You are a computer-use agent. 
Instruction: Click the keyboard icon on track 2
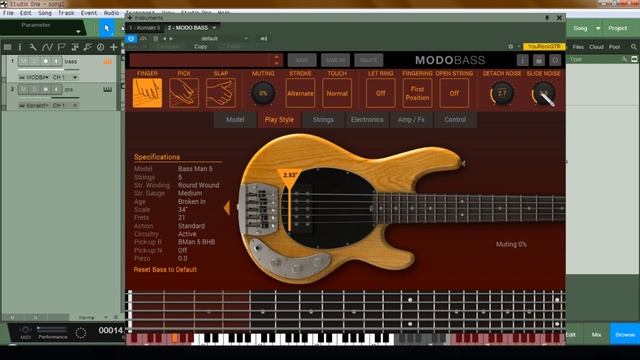click(x=107, y=89)
